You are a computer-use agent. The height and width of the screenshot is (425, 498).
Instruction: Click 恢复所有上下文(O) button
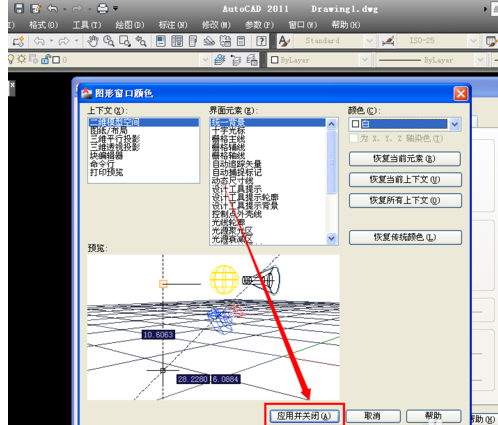pyautogui.click(x=405, y=200)
